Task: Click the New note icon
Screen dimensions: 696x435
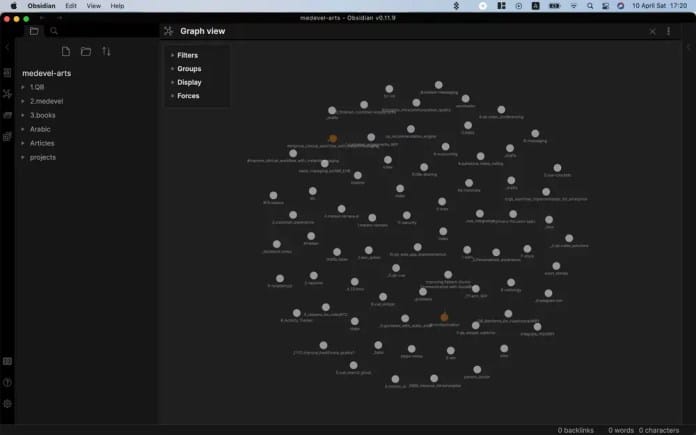Action: tap(66, 51)
